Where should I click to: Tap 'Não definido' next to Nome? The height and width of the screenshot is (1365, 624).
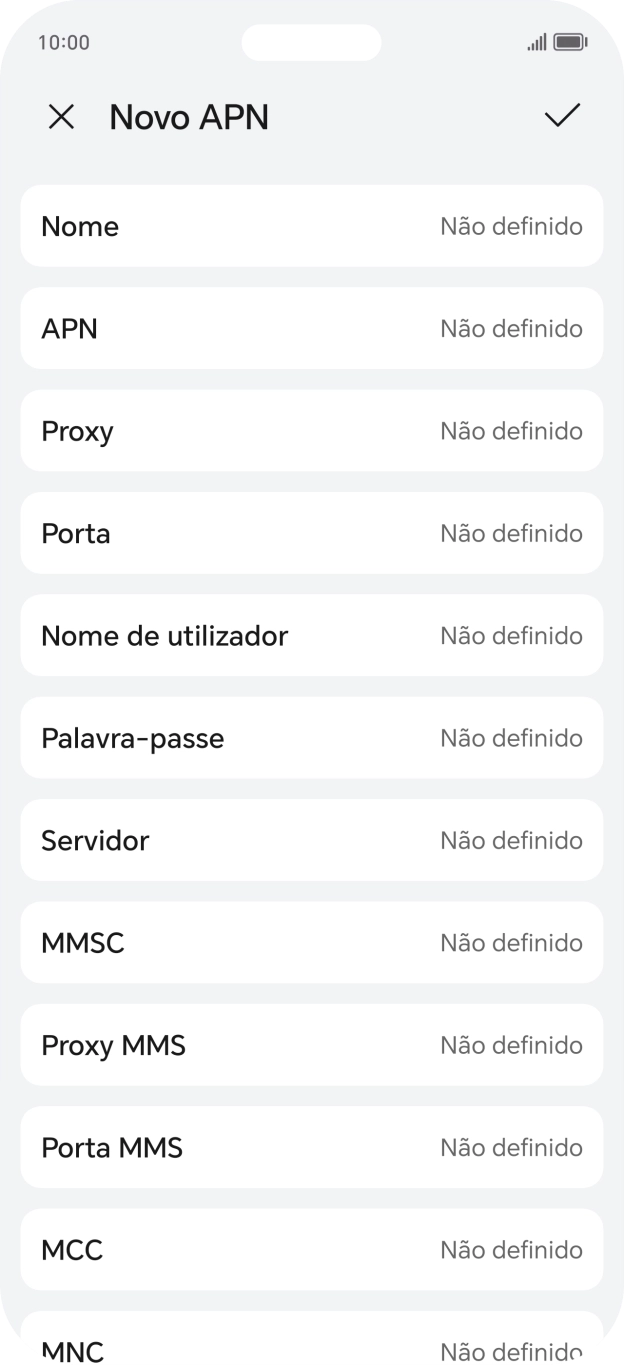tap(511, 226)
